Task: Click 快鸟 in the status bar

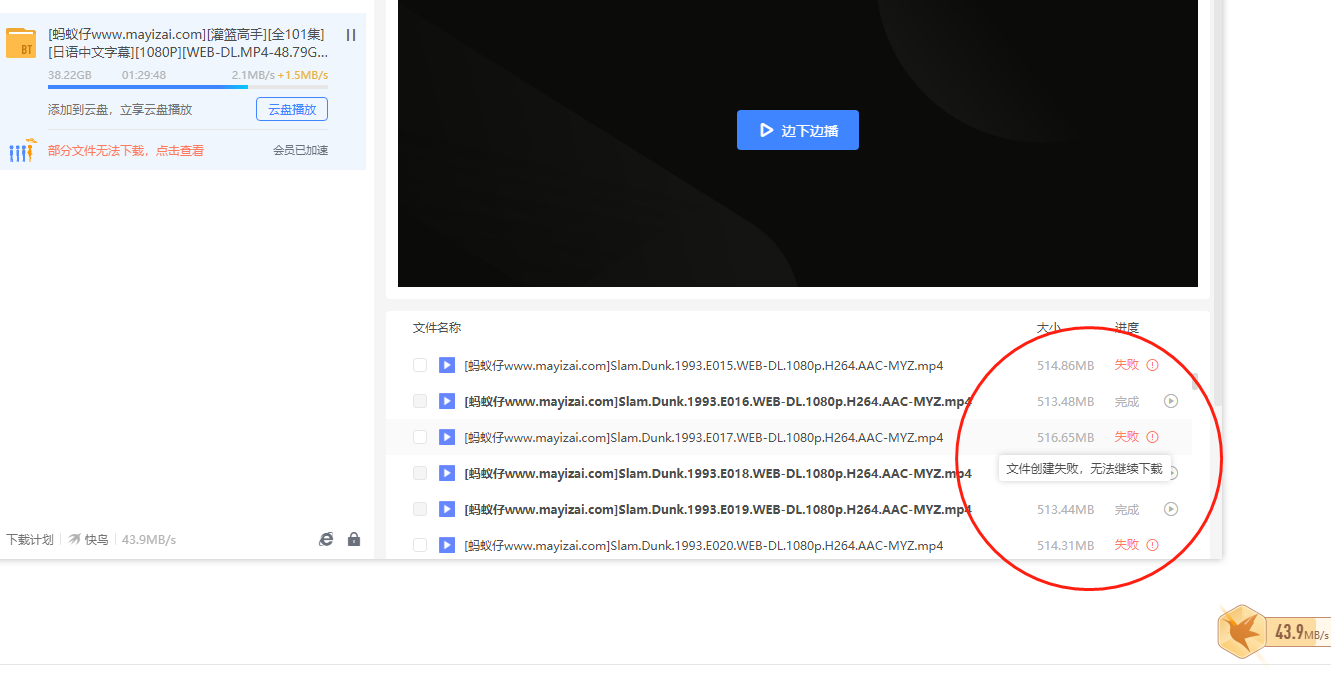Action: click(x=89, y=540)
